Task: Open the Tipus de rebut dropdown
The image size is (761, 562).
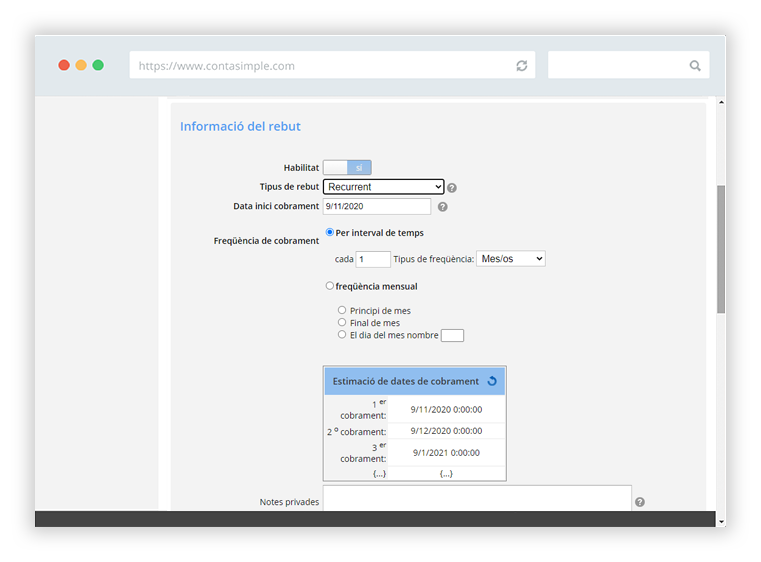Action: [x=383, y=187]
